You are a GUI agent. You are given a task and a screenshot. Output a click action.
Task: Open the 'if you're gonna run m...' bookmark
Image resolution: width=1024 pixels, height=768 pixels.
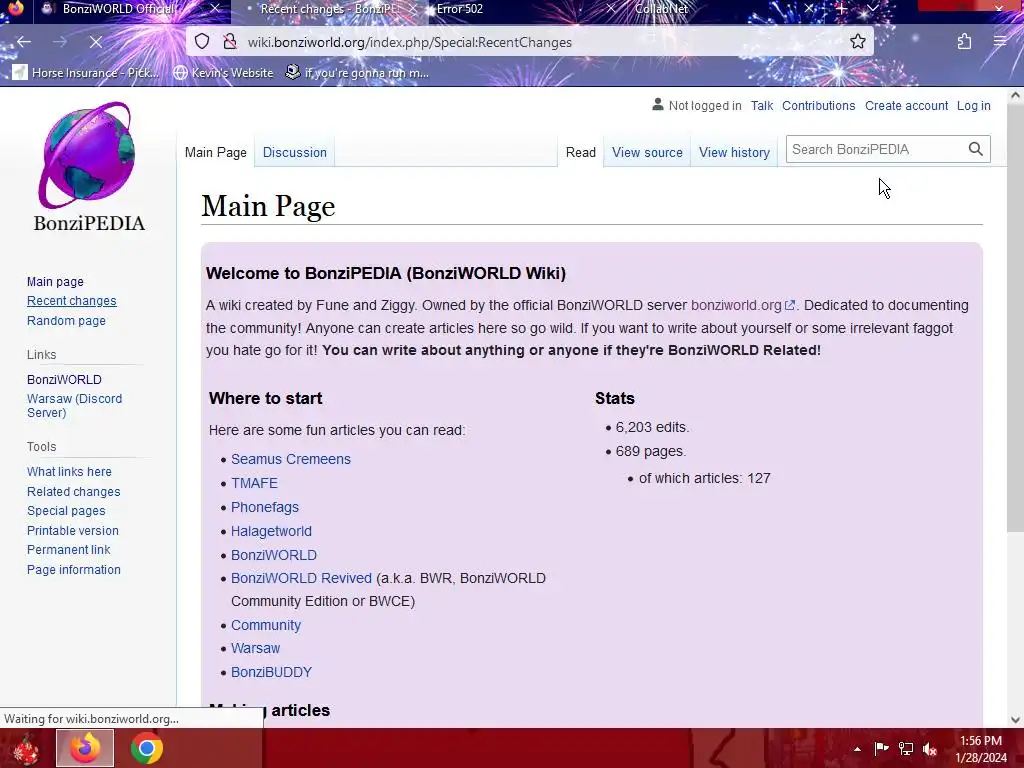pos(357,72)
